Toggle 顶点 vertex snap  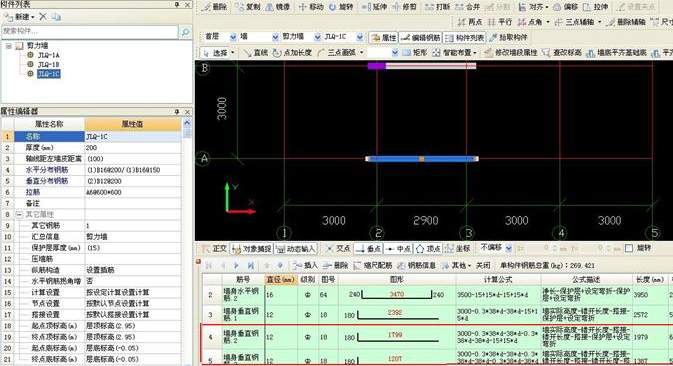pyautogui.click(x=428, y=248)
